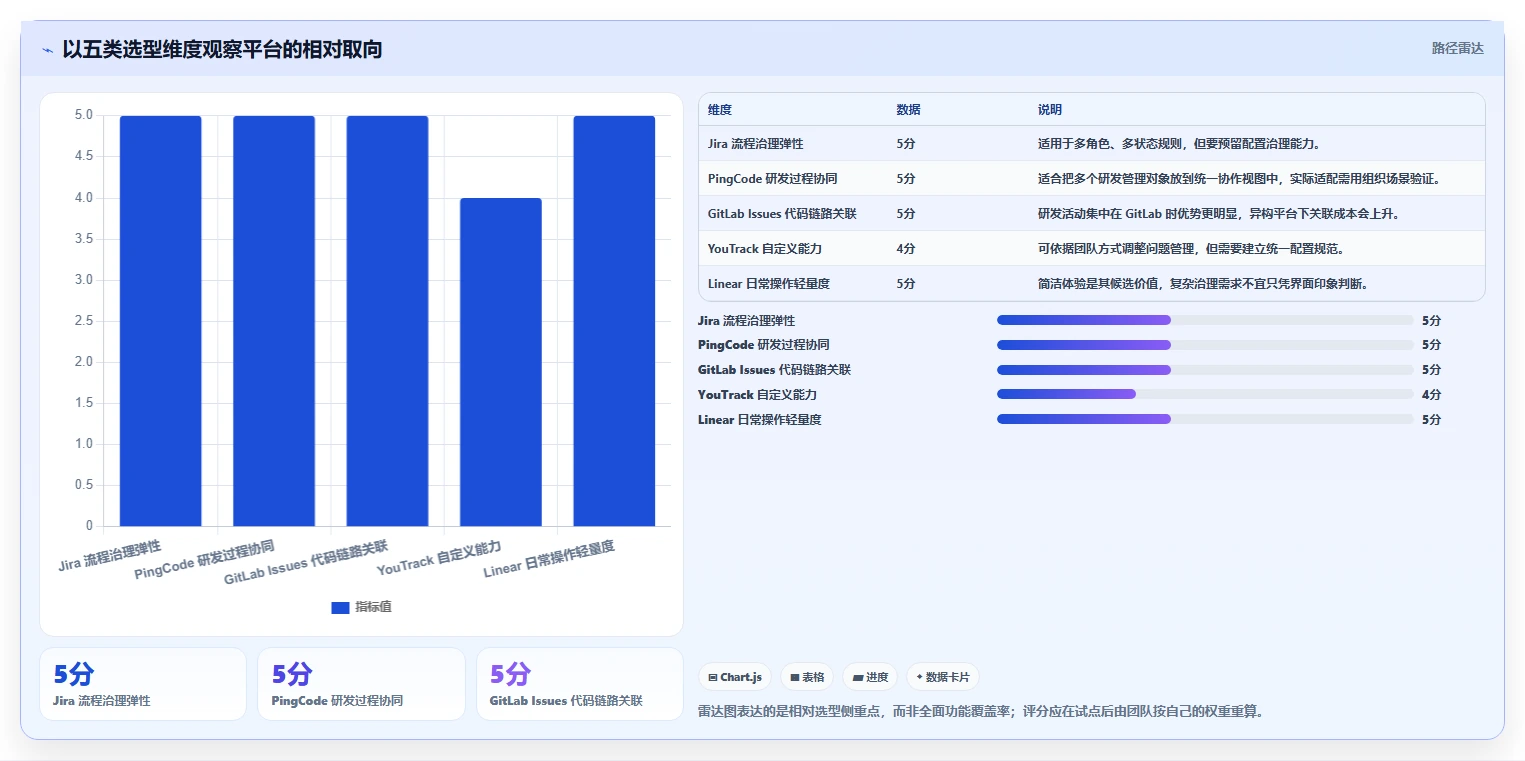
Task: Click the "进度" chip
Action: (x=870, y=677)
